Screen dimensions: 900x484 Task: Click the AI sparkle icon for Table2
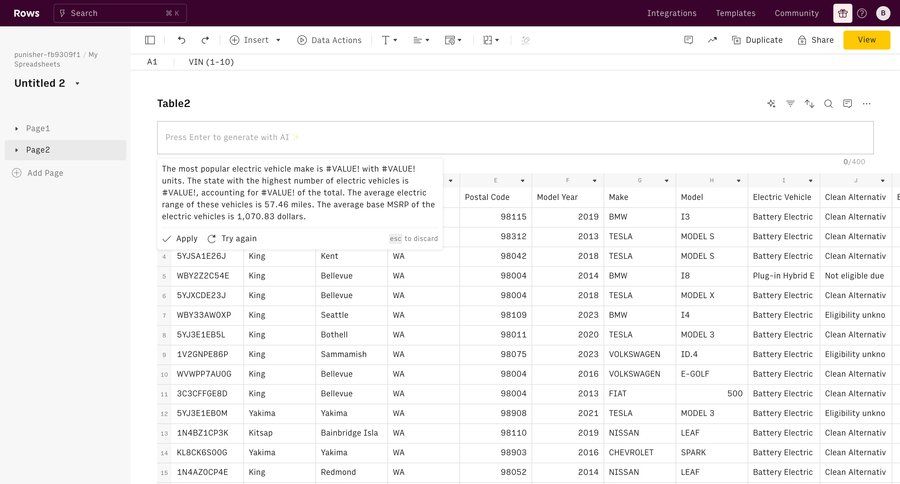[771, 104]
